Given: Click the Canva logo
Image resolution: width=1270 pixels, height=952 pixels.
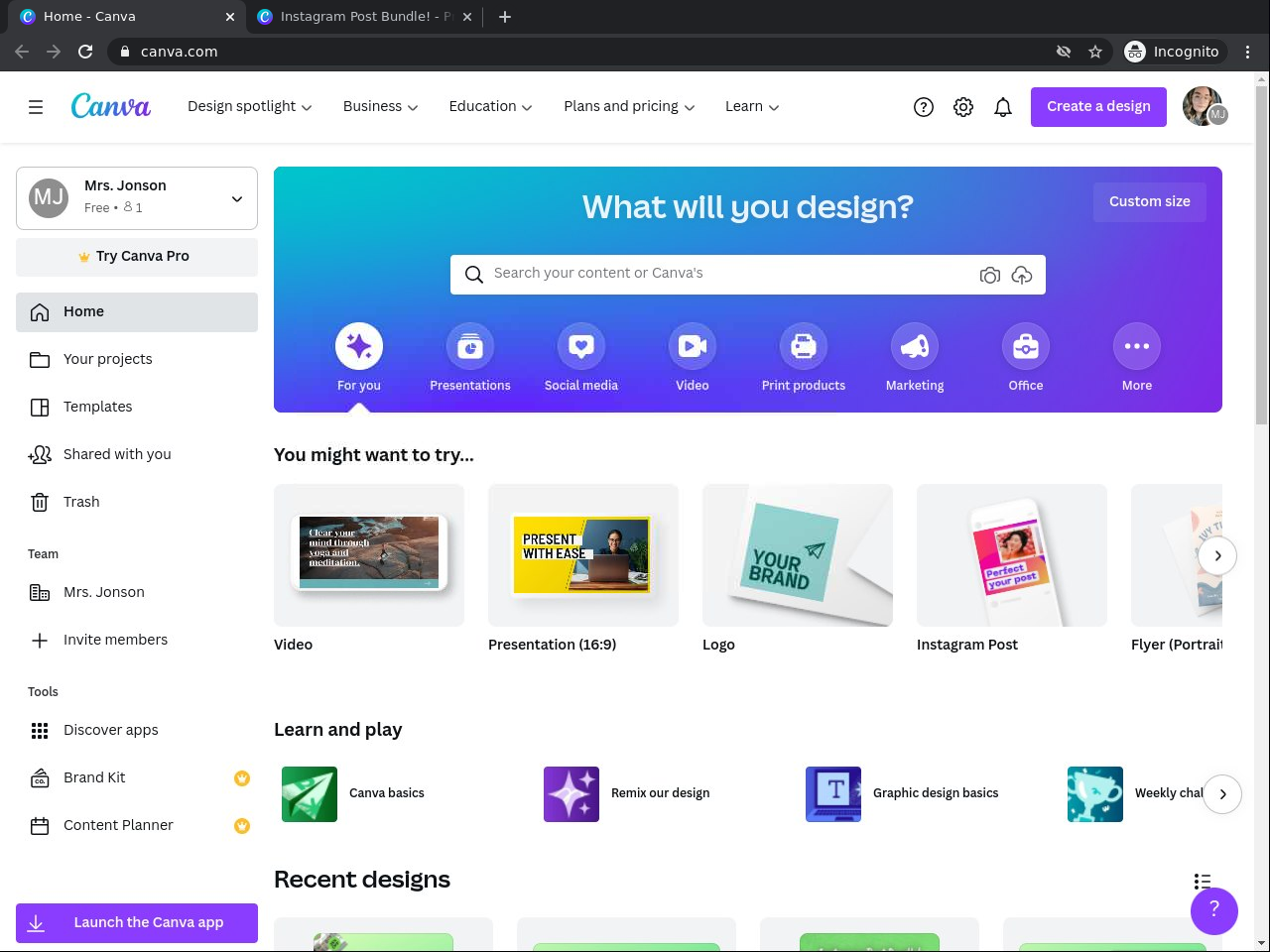Looking at the screenshot, I should coord(111,106).
